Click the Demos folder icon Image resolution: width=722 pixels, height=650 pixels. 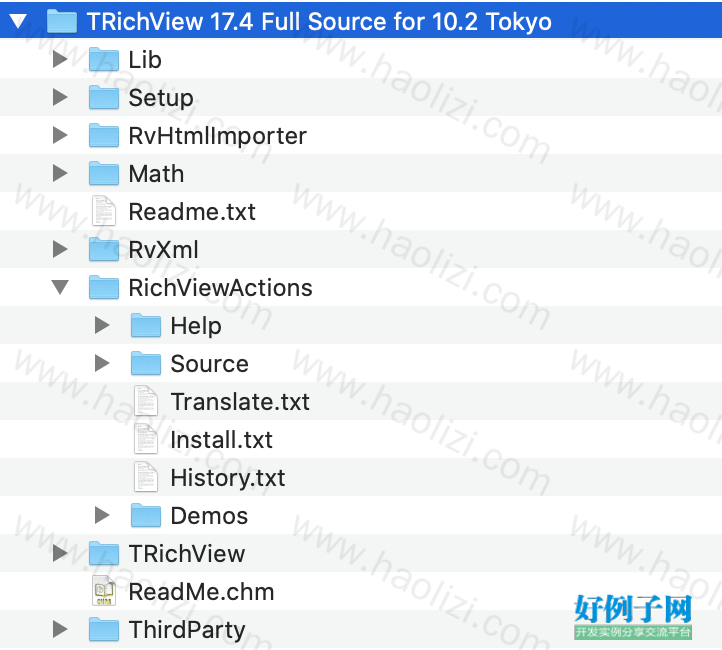146,515
